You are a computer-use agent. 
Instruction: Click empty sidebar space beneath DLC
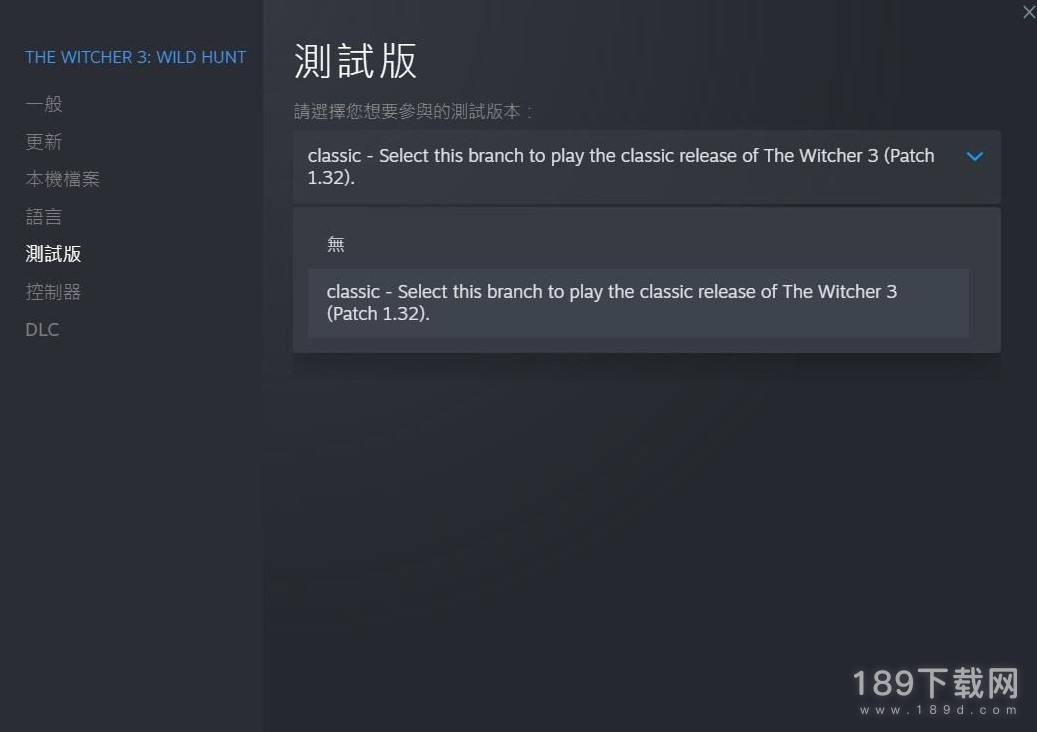click(x=132, y=529)
